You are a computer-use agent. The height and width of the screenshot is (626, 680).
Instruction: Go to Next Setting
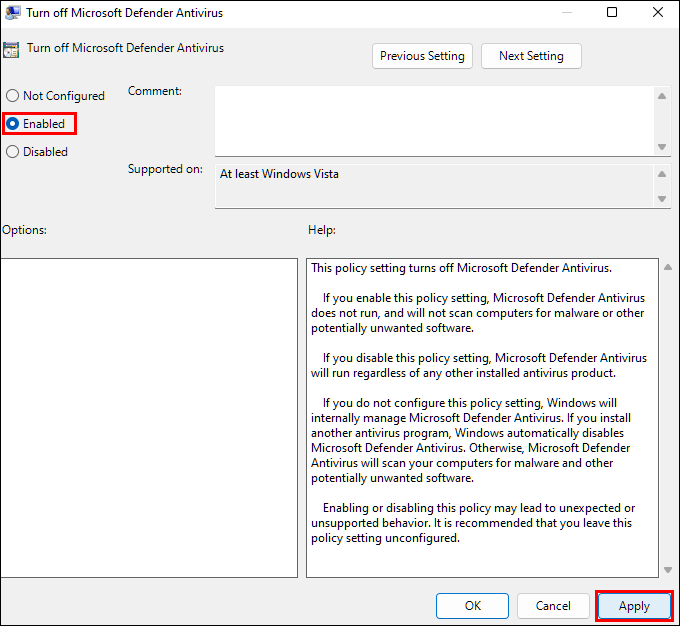tap(531, 56)
